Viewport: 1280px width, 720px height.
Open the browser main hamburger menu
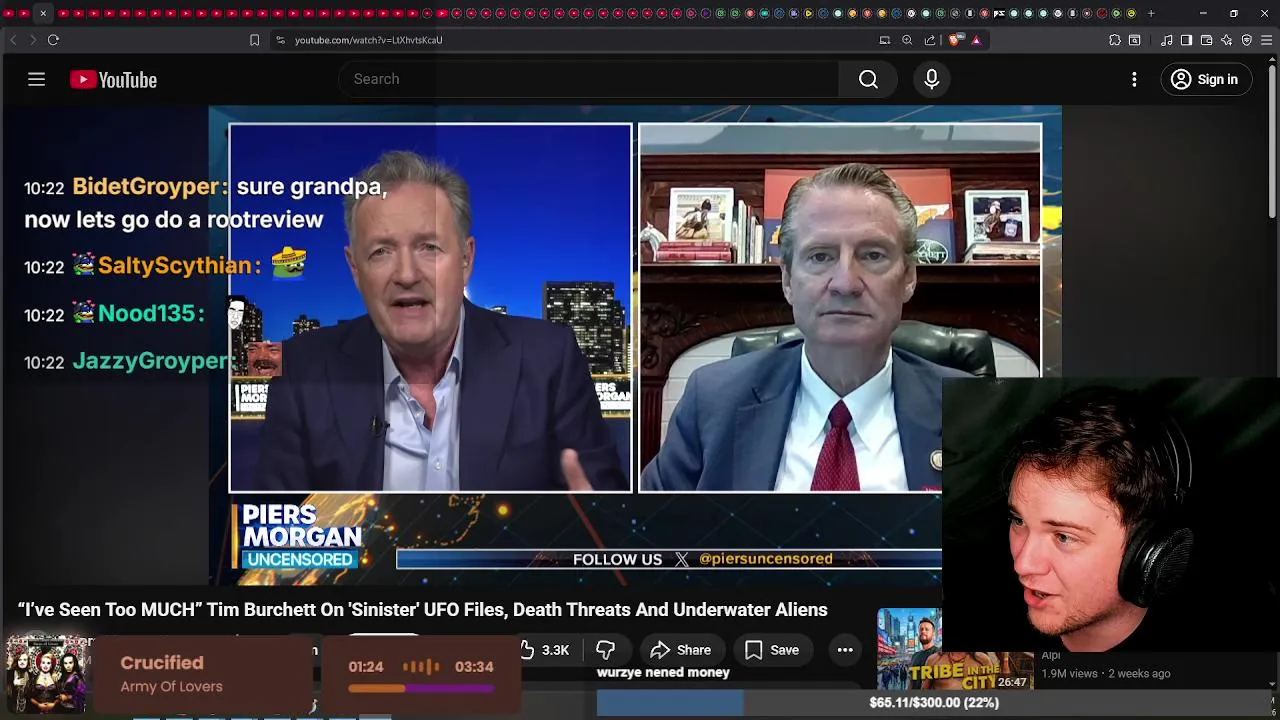1267,40
